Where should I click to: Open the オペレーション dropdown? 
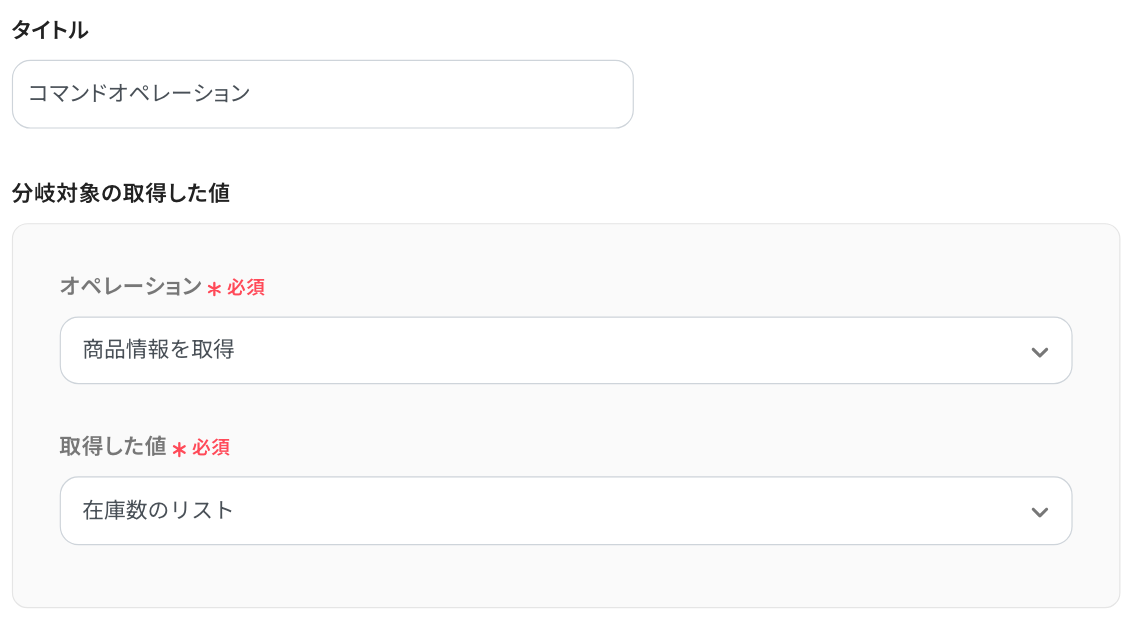565,351
